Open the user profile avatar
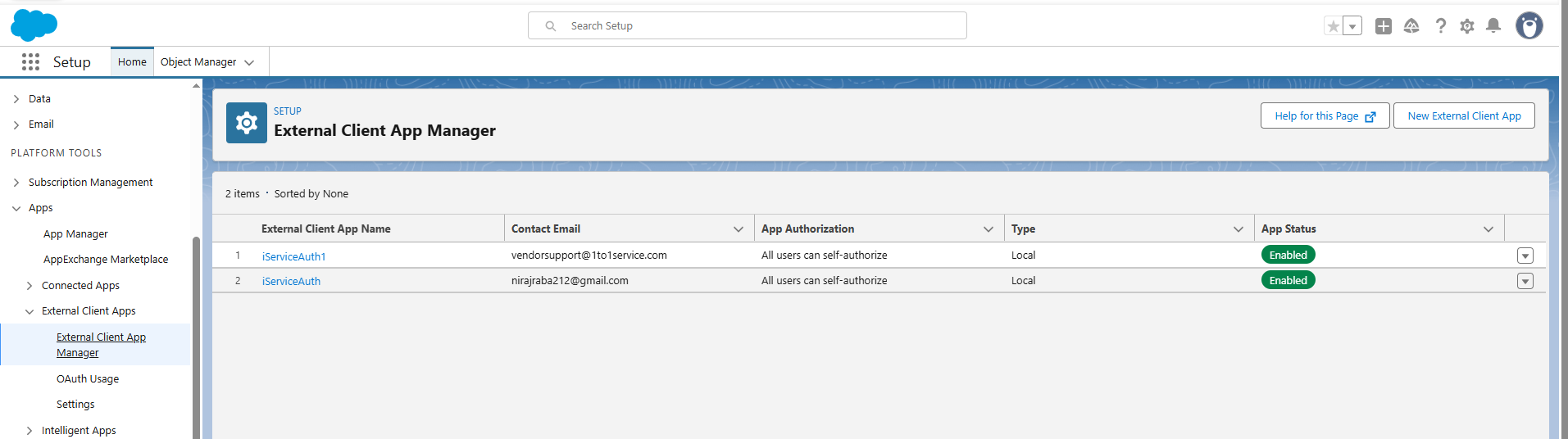Image resolution: width=1568 pixels, height=439 pixels. pos(1529,25)
